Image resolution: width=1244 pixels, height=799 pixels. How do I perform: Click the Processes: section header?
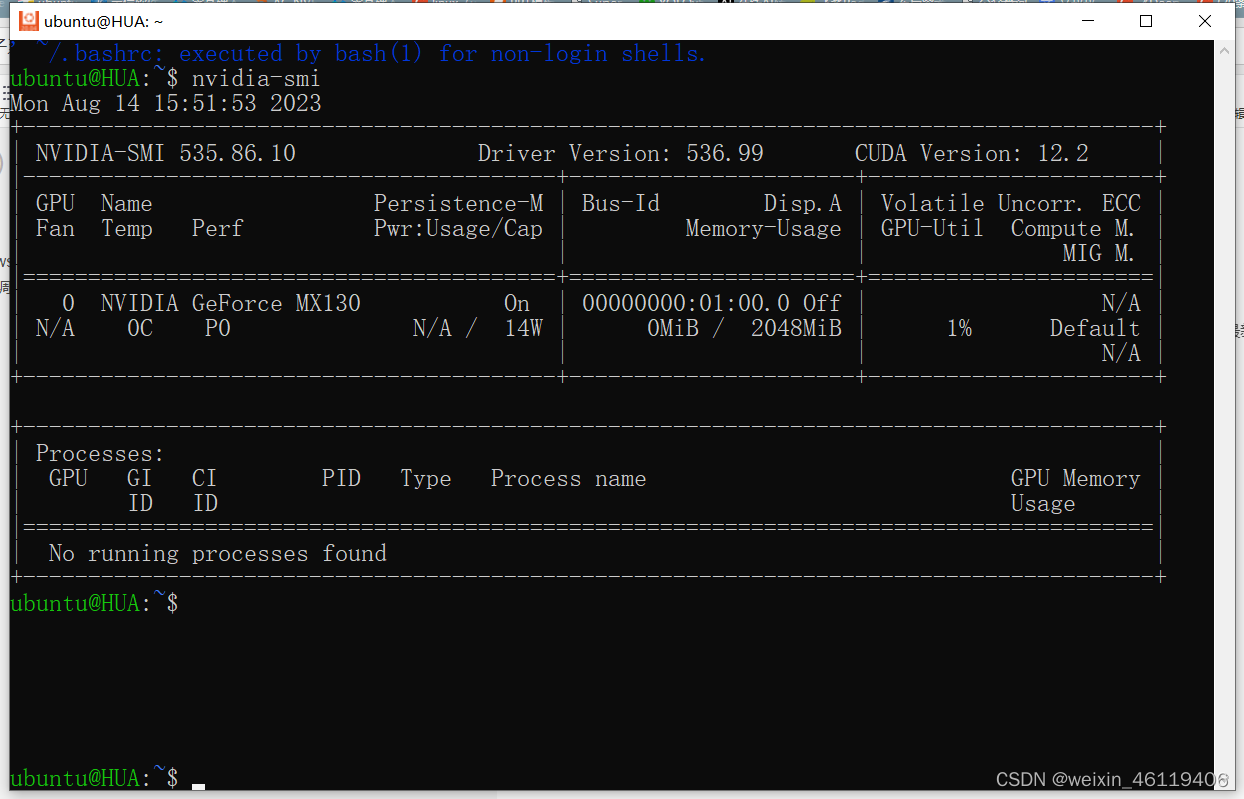point(98,453)
